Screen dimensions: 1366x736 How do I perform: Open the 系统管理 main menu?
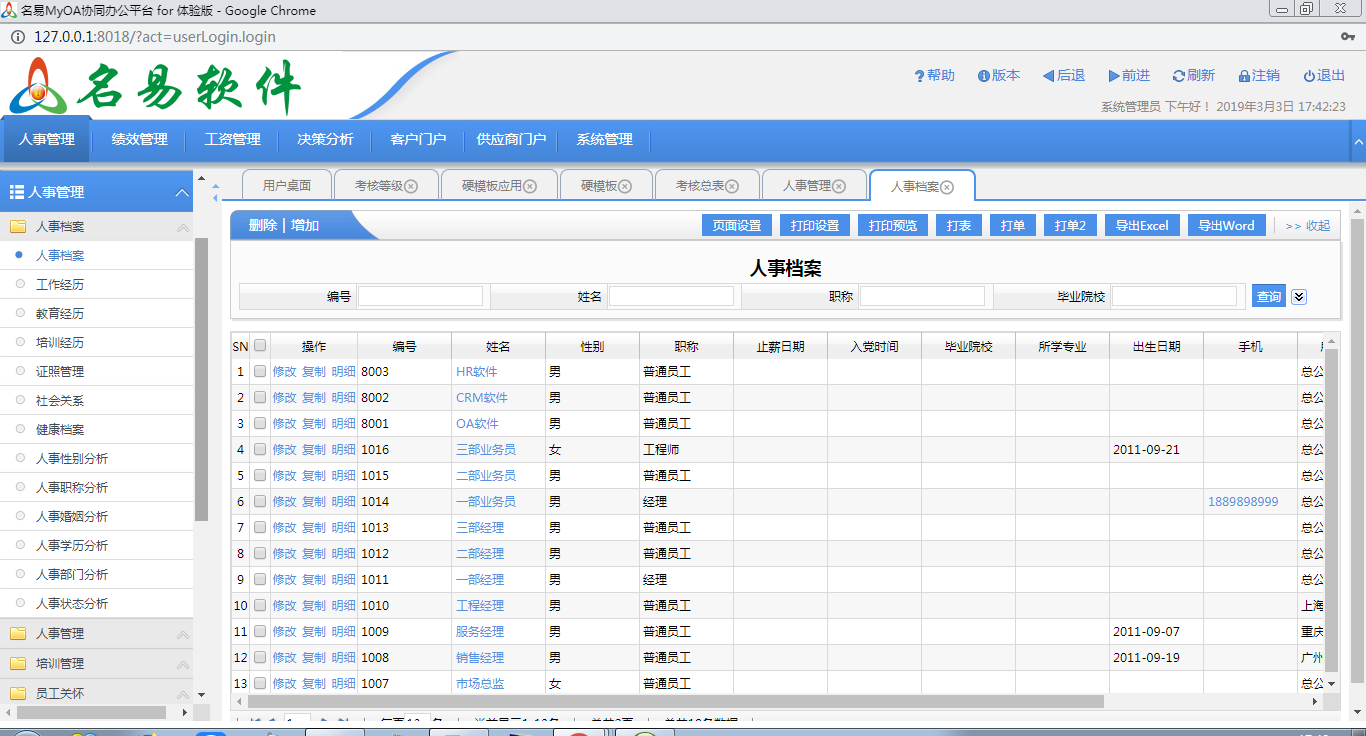[605, 140]
